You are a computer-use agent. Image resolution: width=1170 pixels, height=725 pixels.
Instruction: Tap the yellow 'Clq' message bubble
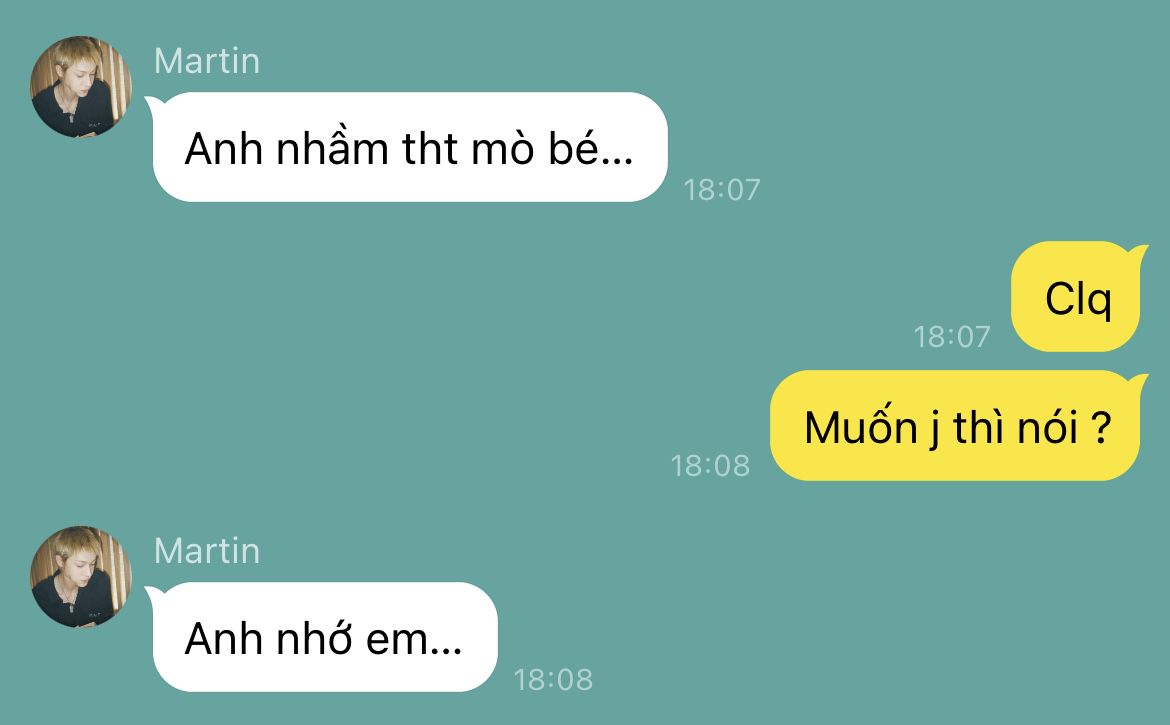click(x=1077, y=296)
